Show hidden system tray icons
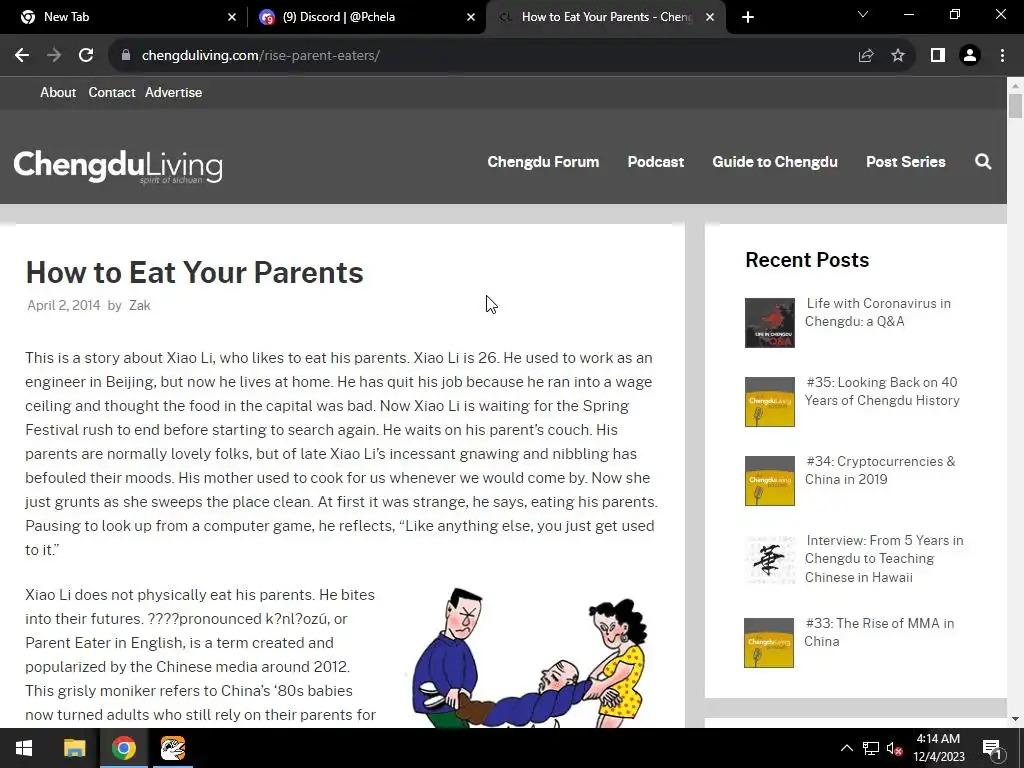 point(846,748)
